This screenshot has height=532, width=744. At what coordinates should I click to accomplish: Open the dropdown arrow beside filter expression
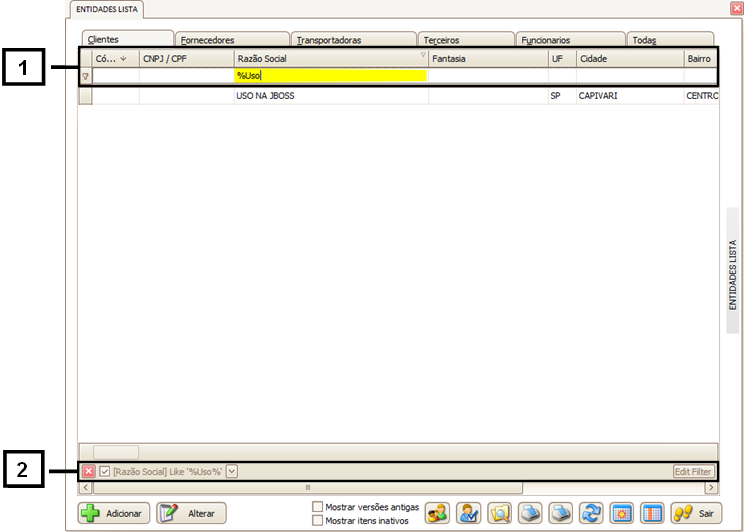231,471
